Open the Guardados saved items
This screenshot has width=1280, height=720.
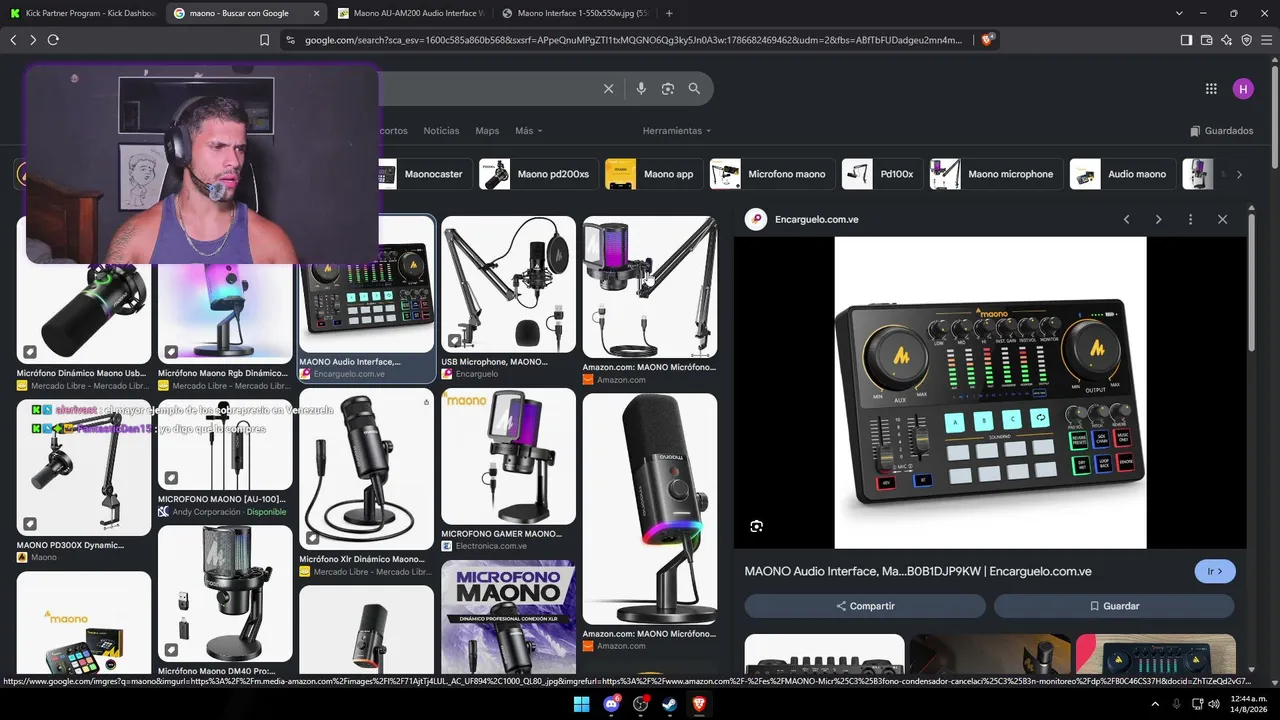(x=1221, y=131)
